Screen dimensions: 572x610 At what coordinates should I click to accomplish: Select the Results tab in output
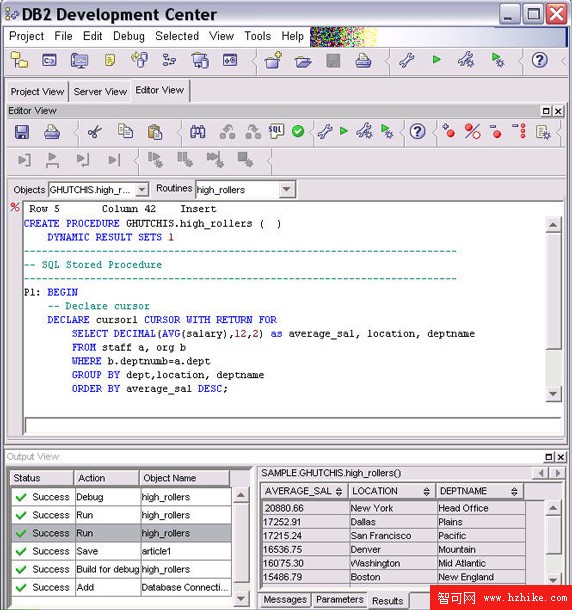pyautogui.click(x=388, y=601)
